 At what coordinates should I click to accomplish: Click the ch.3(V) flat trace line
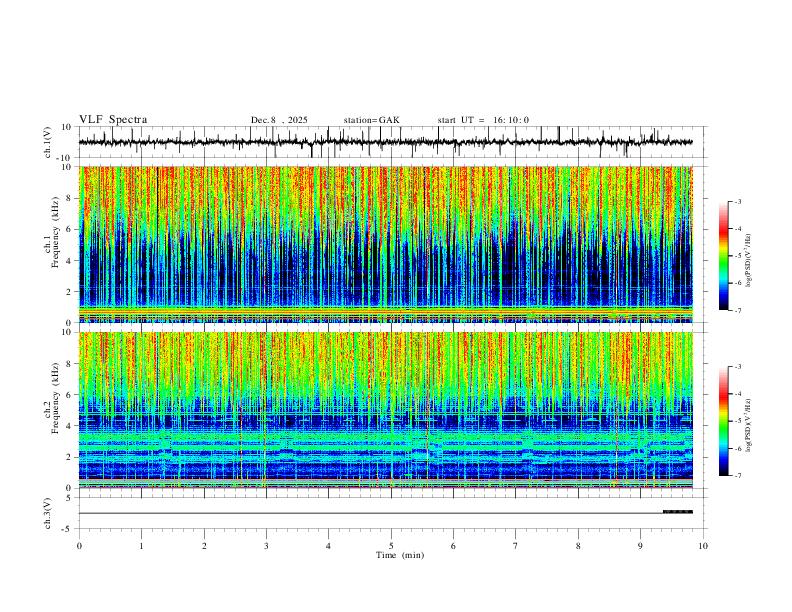[x=371, y=513]
